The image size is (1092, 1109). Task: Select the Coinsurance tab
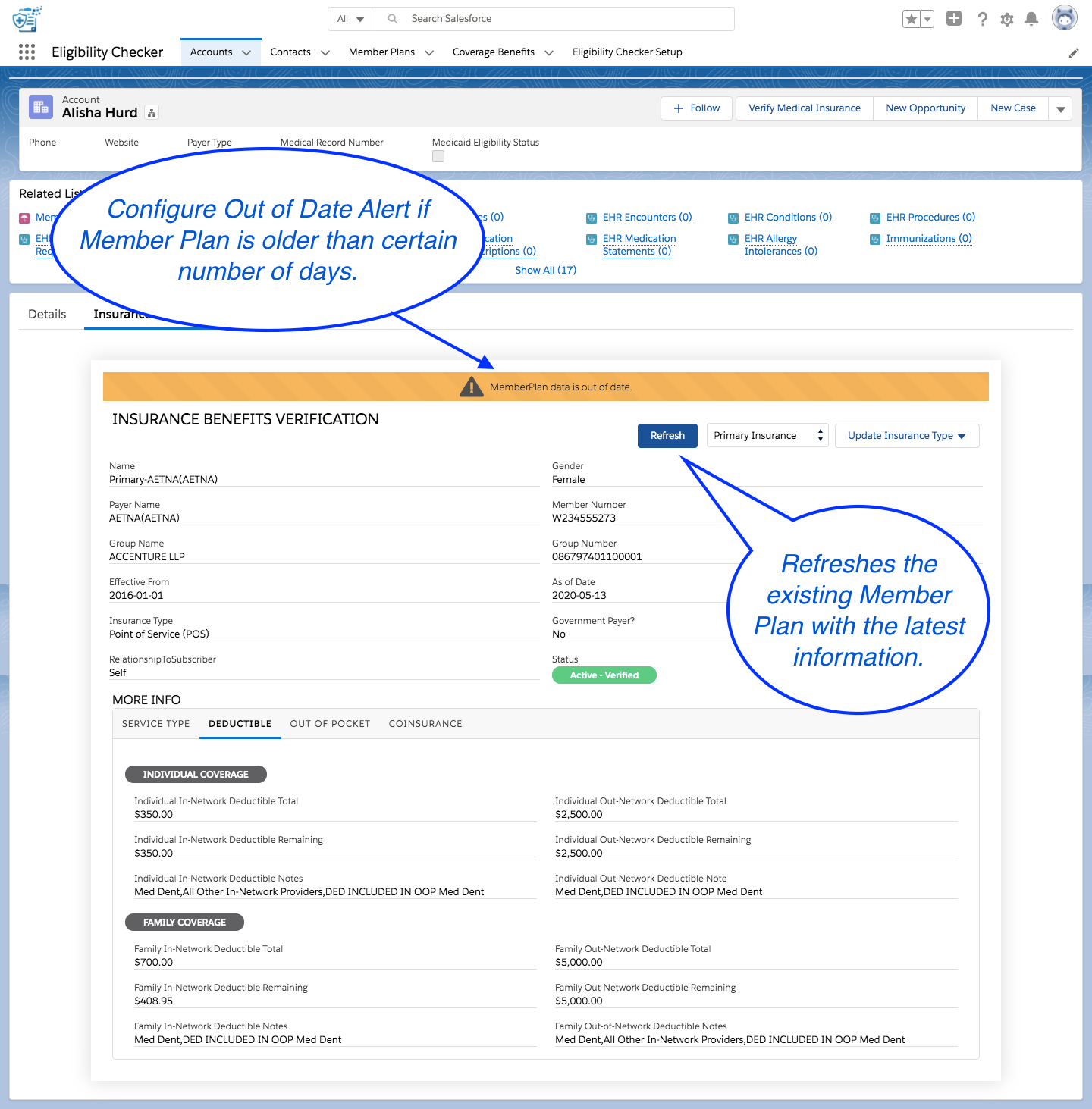point(425,724)
